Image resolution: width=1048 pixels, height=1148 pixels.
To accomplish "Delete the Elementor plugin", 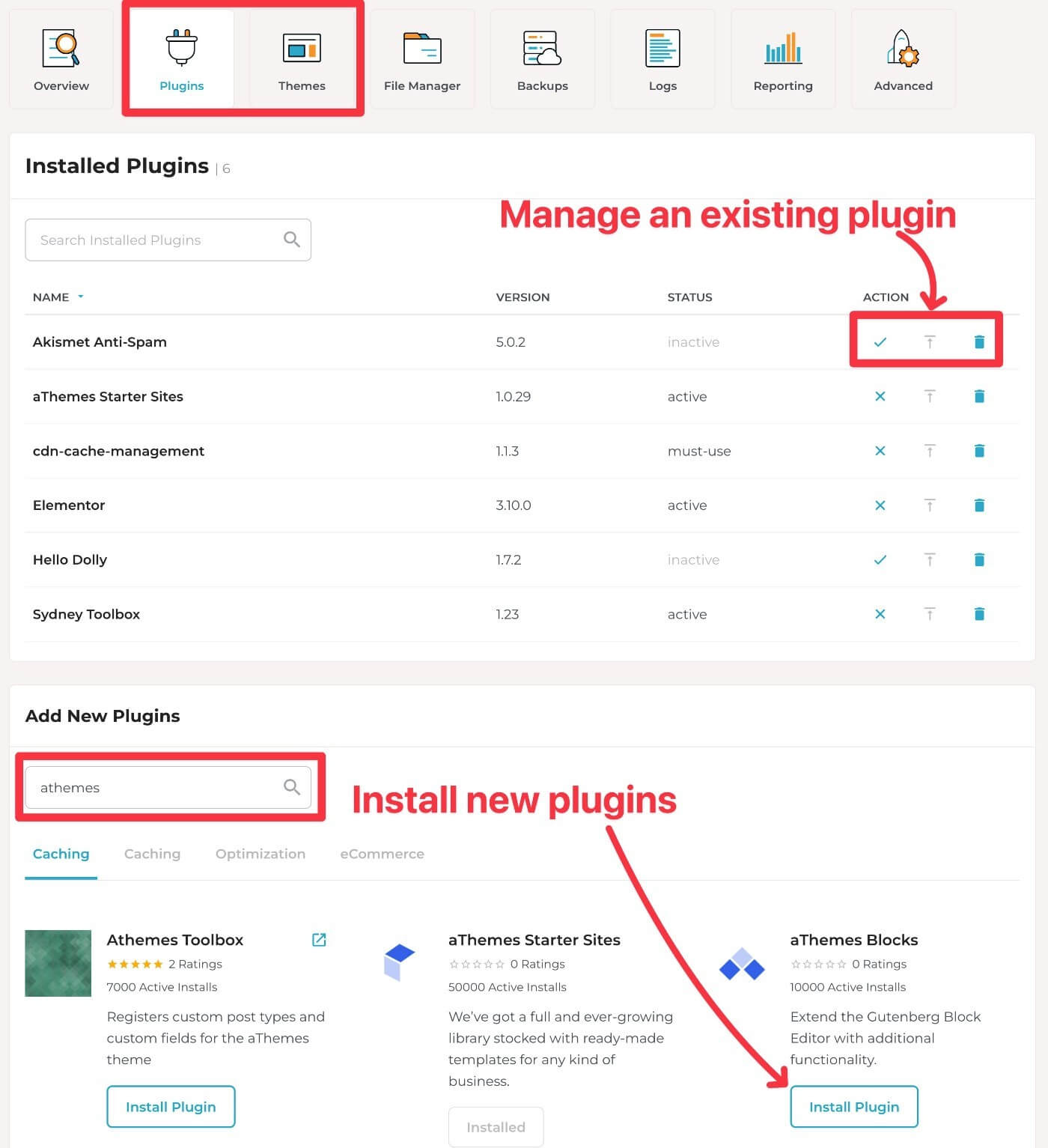I will [979, 505].
